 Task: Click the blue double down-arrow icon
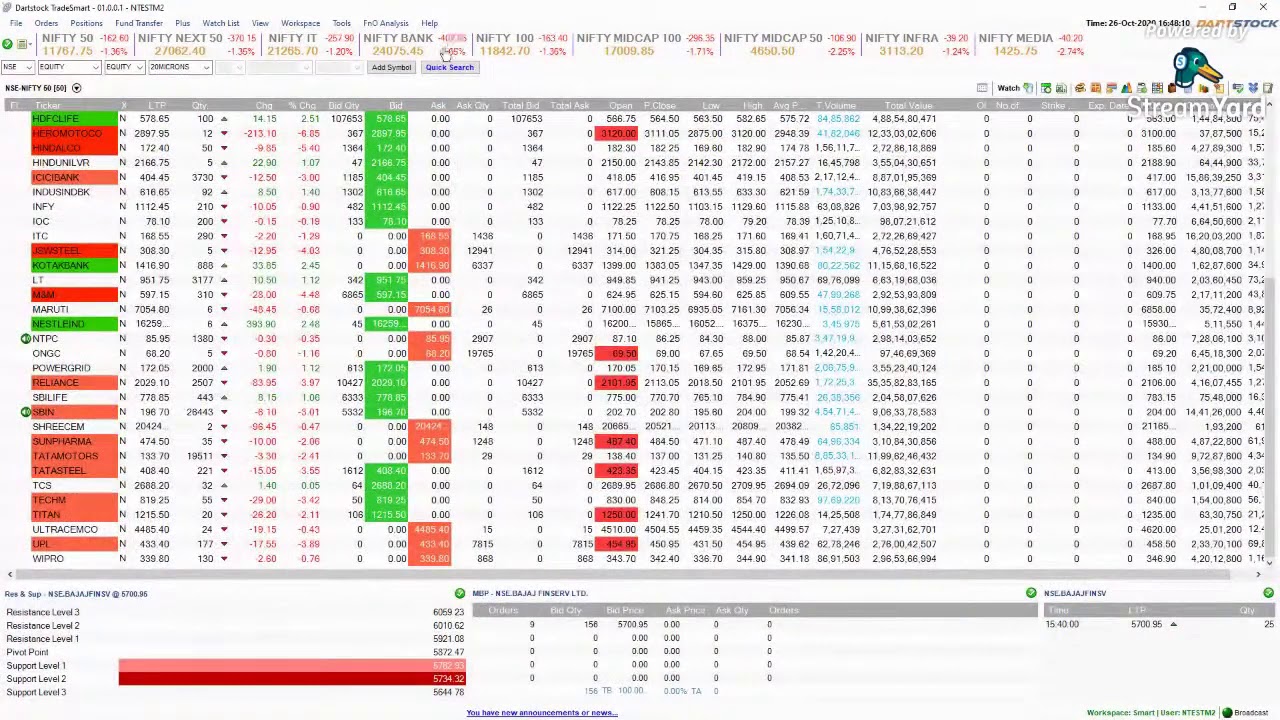pyautogui.click(x=1252, y=88)
